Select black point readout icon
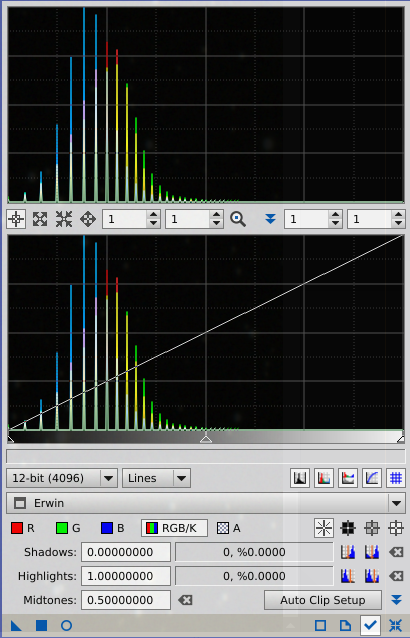 click(x=348, y=528)
